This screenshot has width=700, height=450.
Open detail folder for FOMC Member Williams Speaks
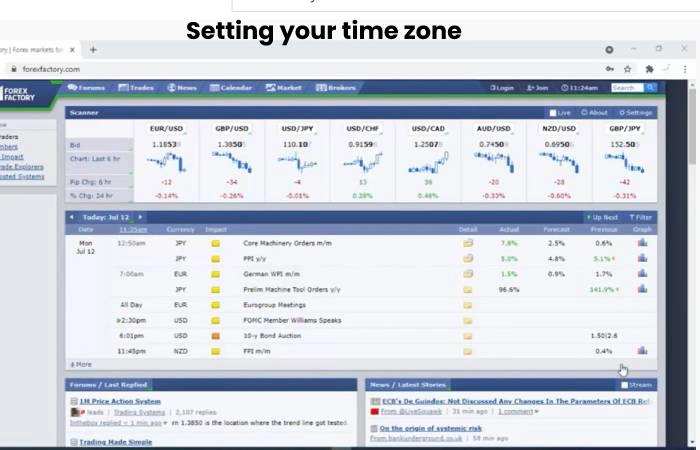coord(468,321)
